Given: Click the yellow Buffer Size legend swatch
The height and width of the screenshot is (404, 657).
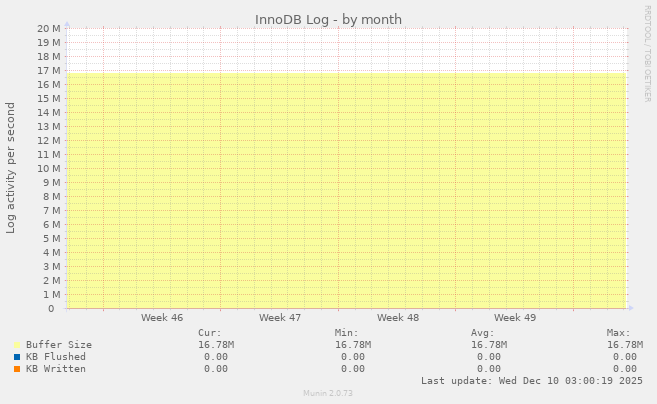Looking at the screenshot, I should [x=17, y=345].
